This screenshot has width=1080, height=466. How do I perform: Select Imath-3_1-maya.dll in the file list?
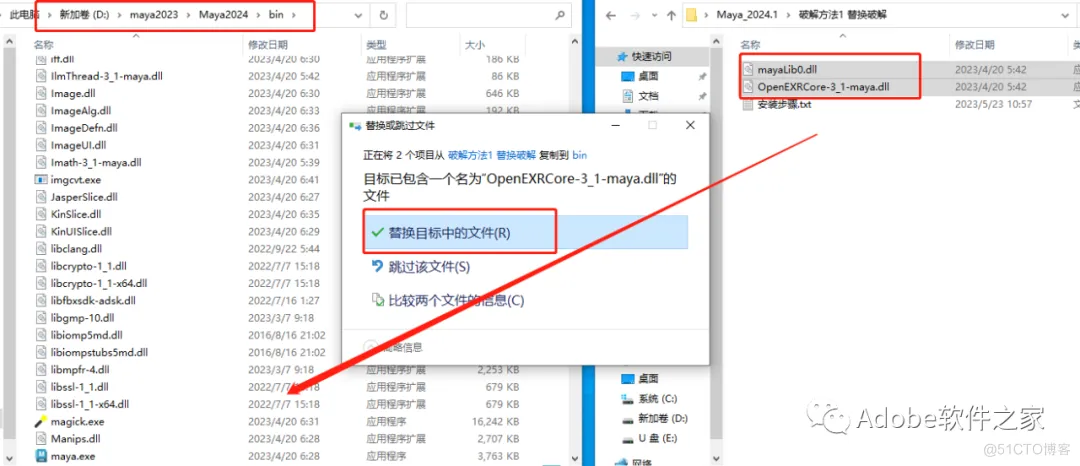click(96, 162)
